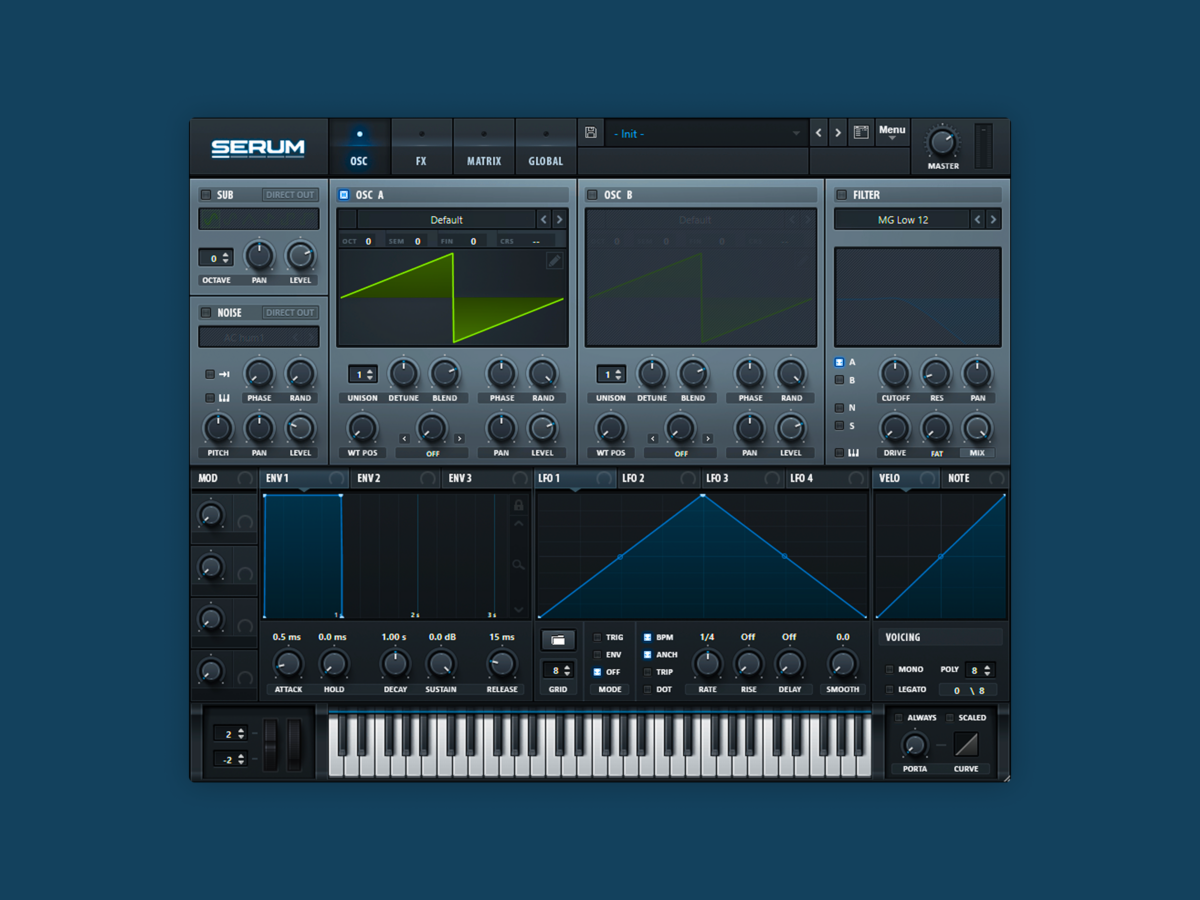
Task: Click the OSC A LEVEL knob
Action: pos(542,429)
